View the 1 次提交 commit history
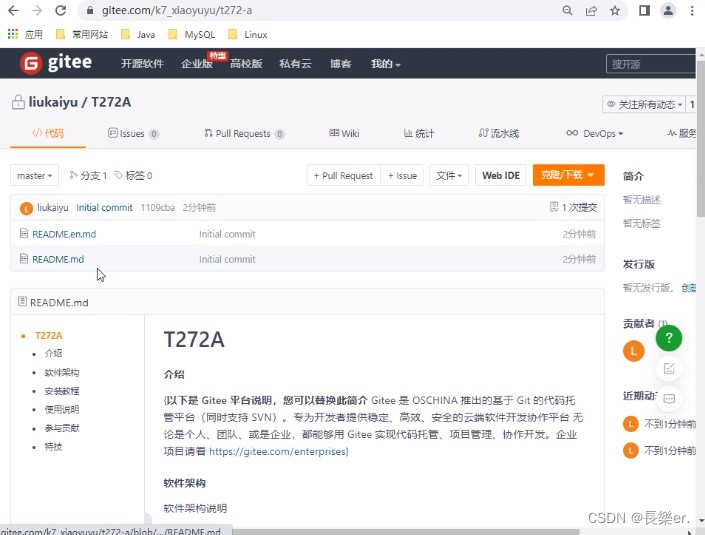 tap(574, 207)
